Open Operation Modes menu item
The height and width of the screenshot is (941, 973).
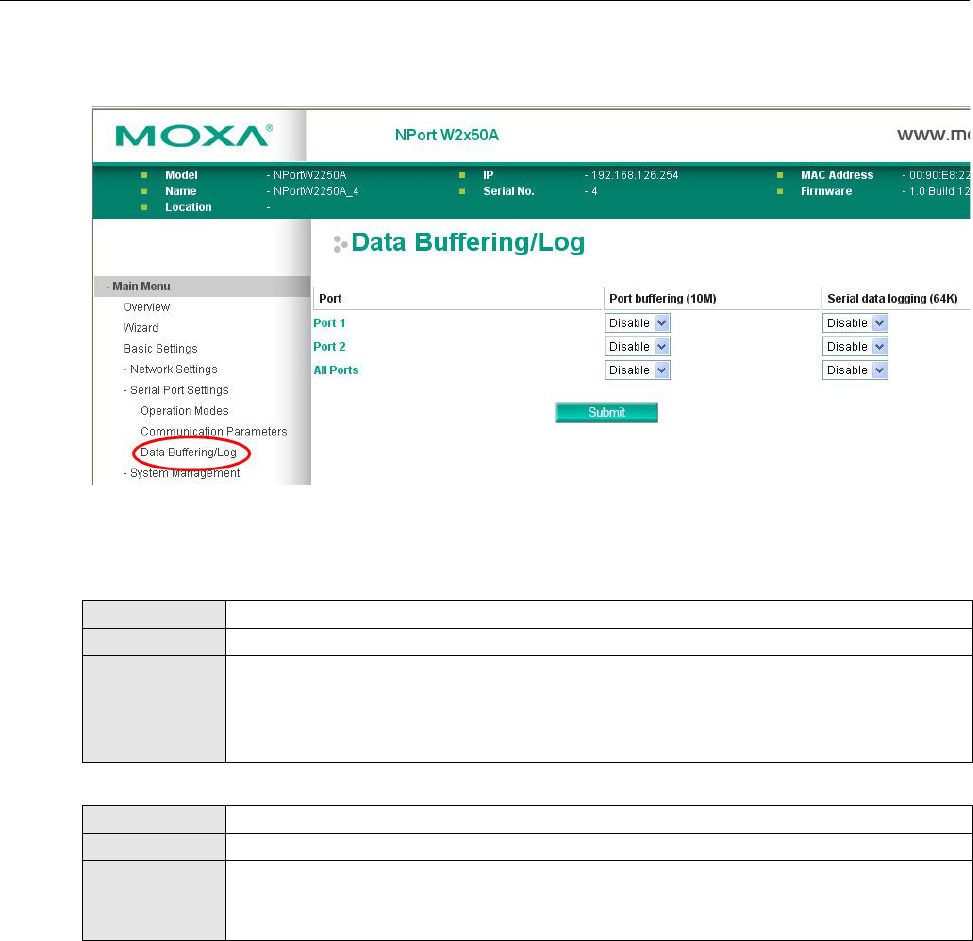184,411
